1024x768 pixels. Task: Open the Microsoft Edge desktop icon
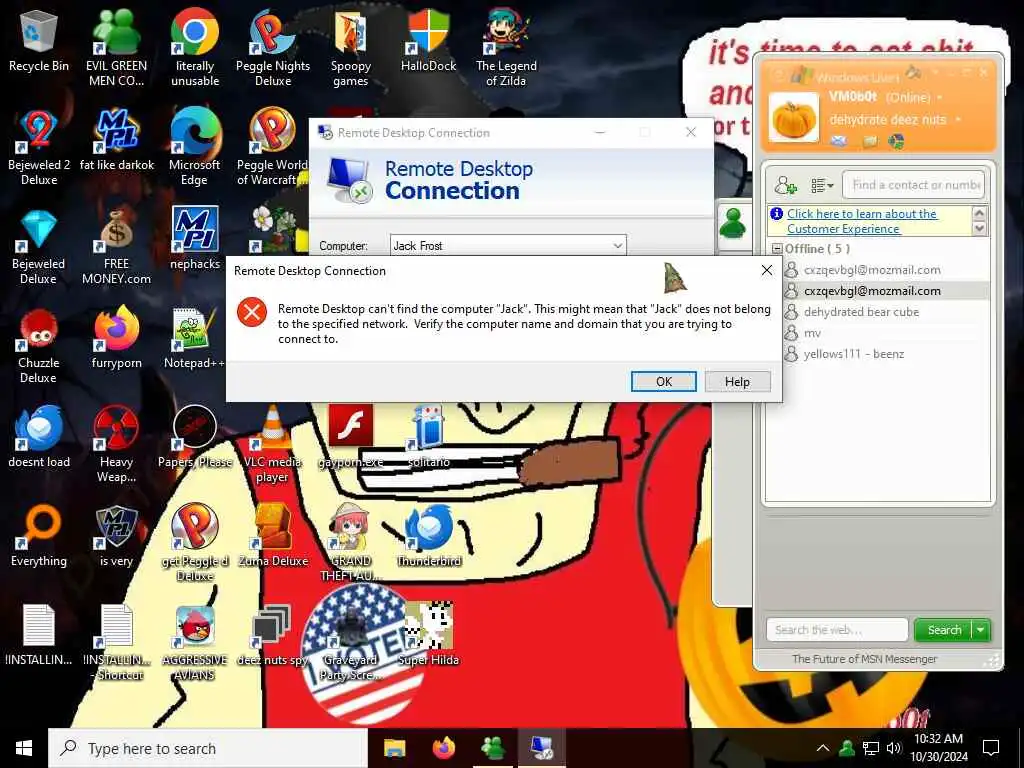[x=195, y=148]
